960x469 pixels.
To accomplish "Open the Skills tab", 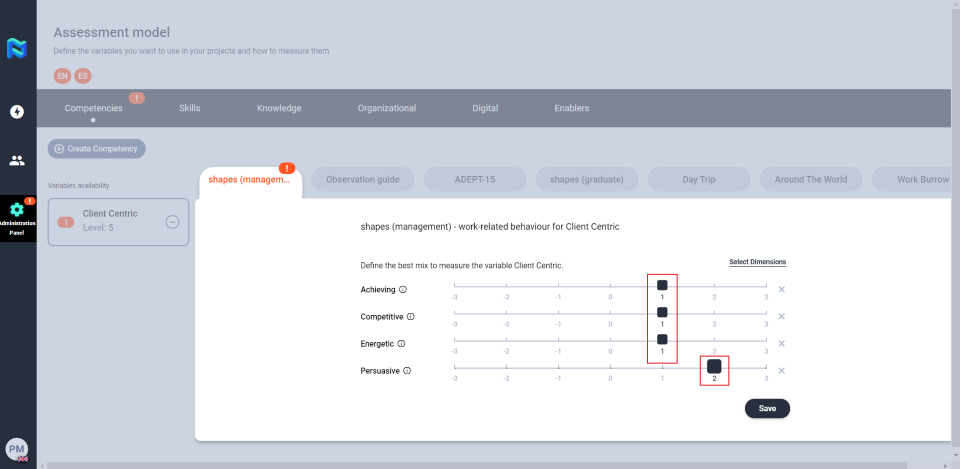I will [189, 108].
